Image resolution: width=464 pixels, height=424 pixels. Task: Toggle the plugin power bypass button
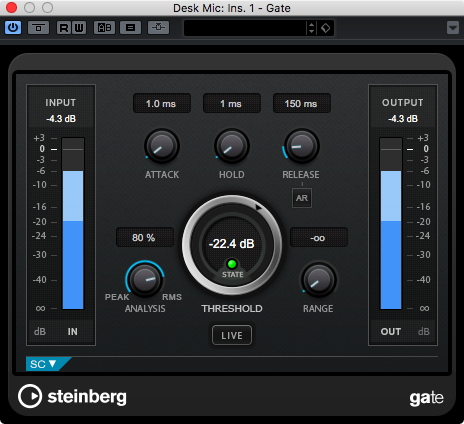pyautogui.click(x=13, y=28)
